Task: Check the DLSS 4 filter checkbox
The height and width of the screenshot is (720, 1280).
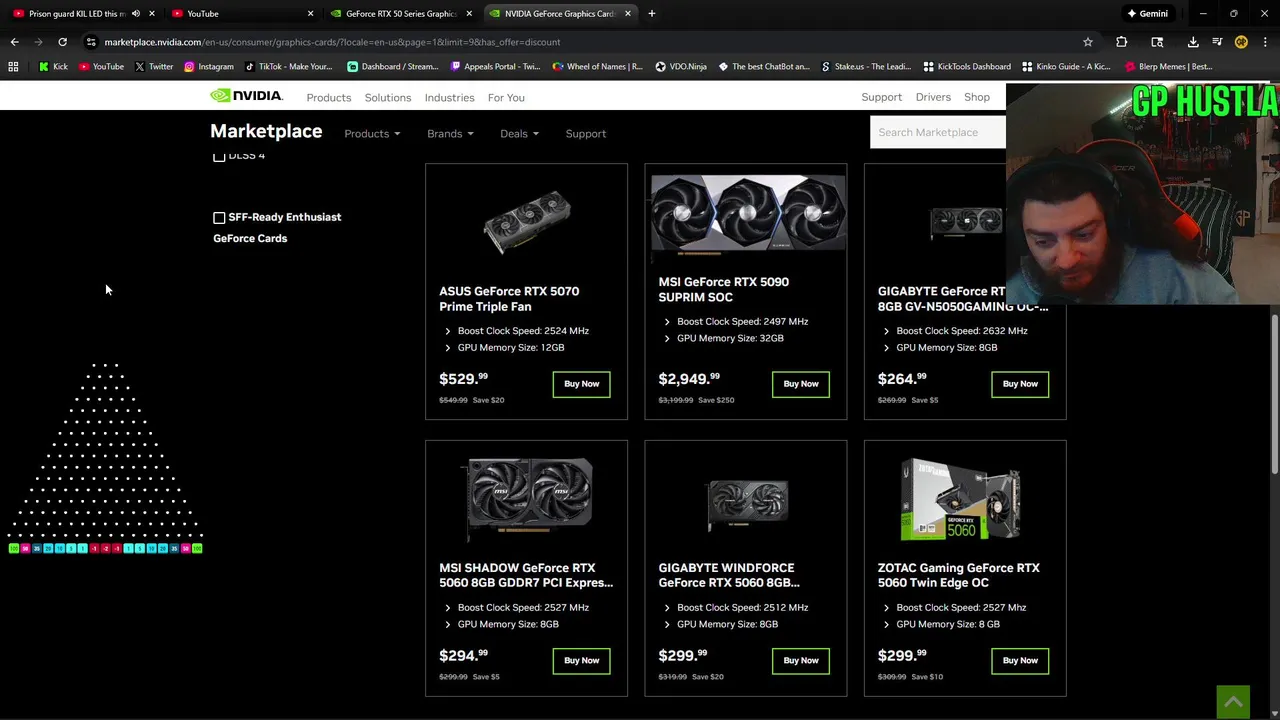Action: click(x=219, y=157)
